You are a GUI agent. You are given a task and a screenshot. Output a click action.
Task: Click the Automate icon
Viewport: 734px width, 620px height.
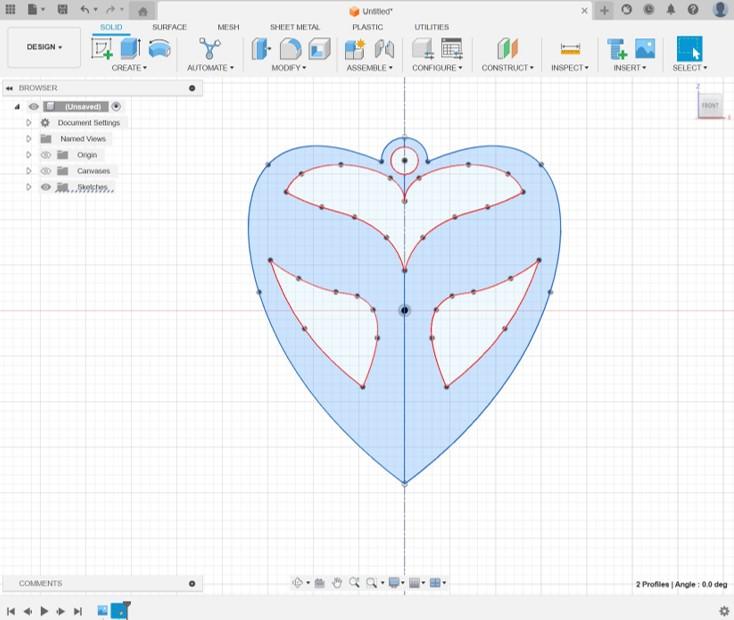click(x=209, y=48)
